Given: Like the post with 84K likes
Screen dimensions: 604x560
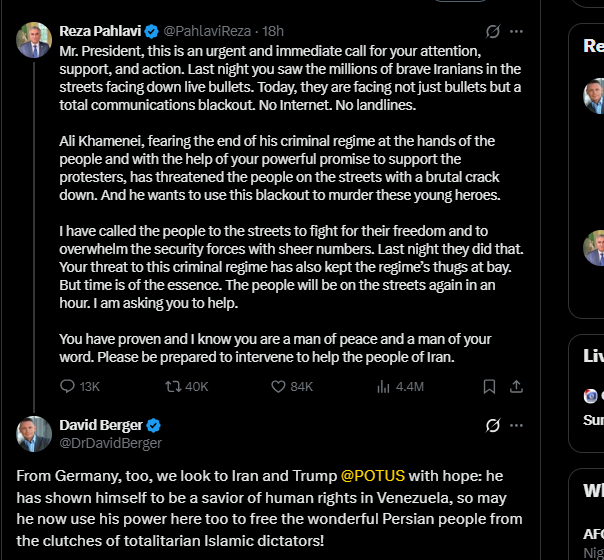Looking at the screenshot, I should 277,386.
